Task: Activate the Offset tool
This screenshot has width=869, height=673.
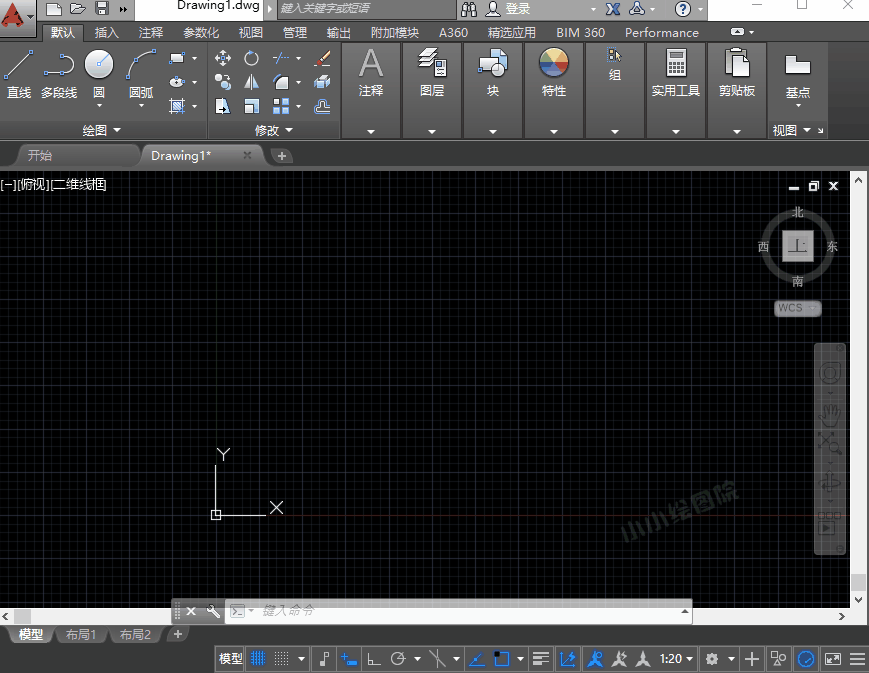Action: [x=322, y=106]
